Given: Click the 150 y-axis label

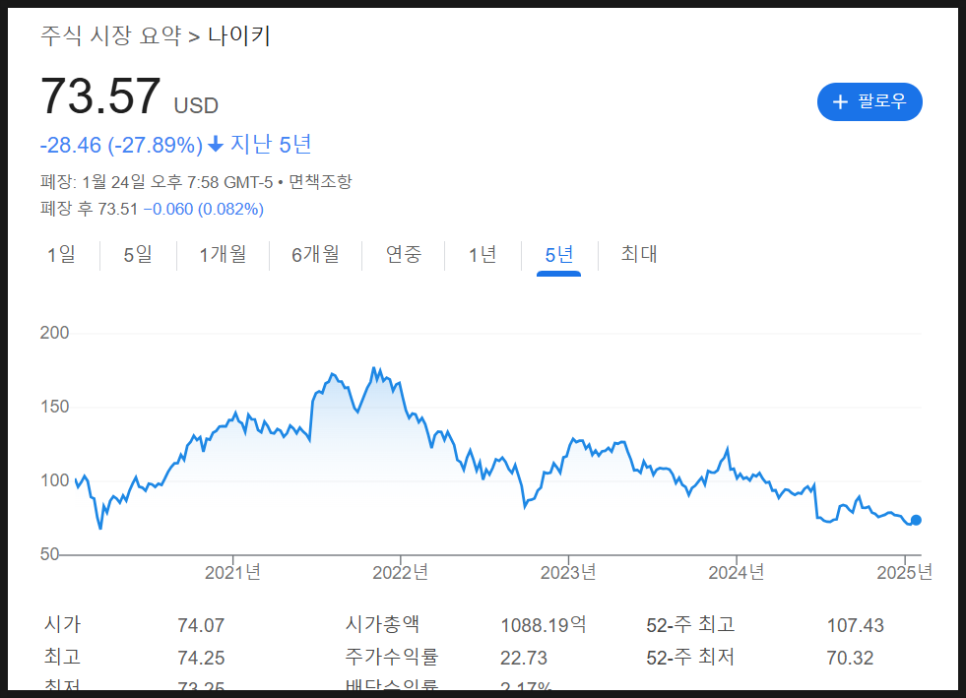Looking at the screenshot, I should [x=55, y=407].
